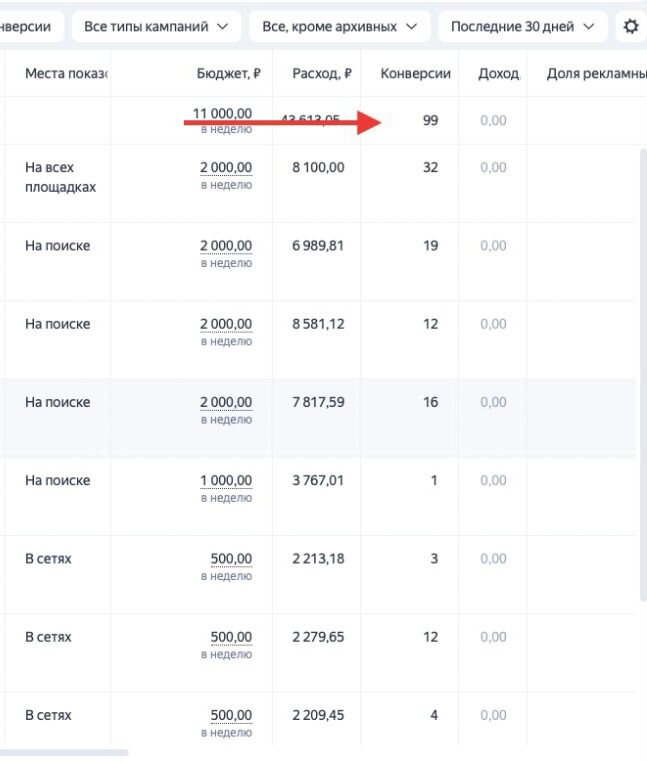Image resolution: width=647 pixels, height=762 pixels.
Task: Click the "Места показов" column header
Action: [65, 74]
